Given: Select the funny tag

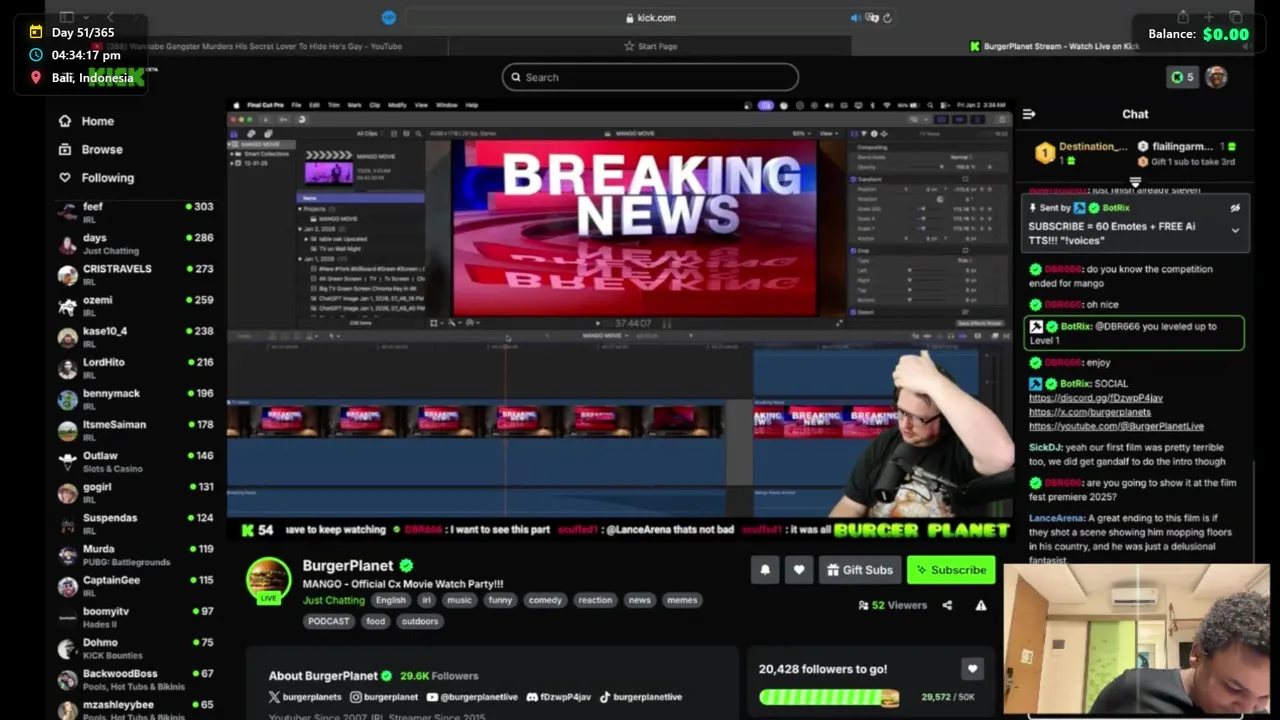Looking at the screenshot, I should point(501,600).
